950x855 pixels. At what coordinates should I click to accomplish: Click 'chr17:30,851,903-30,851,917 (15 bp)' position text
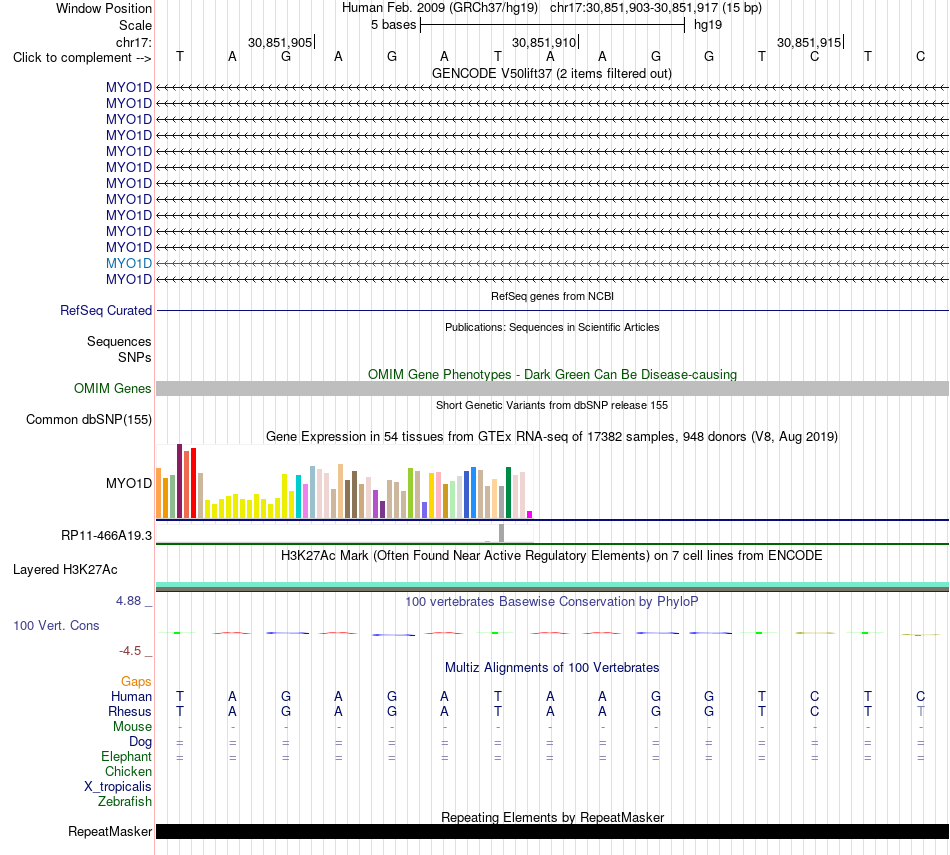tap(656, 8)
